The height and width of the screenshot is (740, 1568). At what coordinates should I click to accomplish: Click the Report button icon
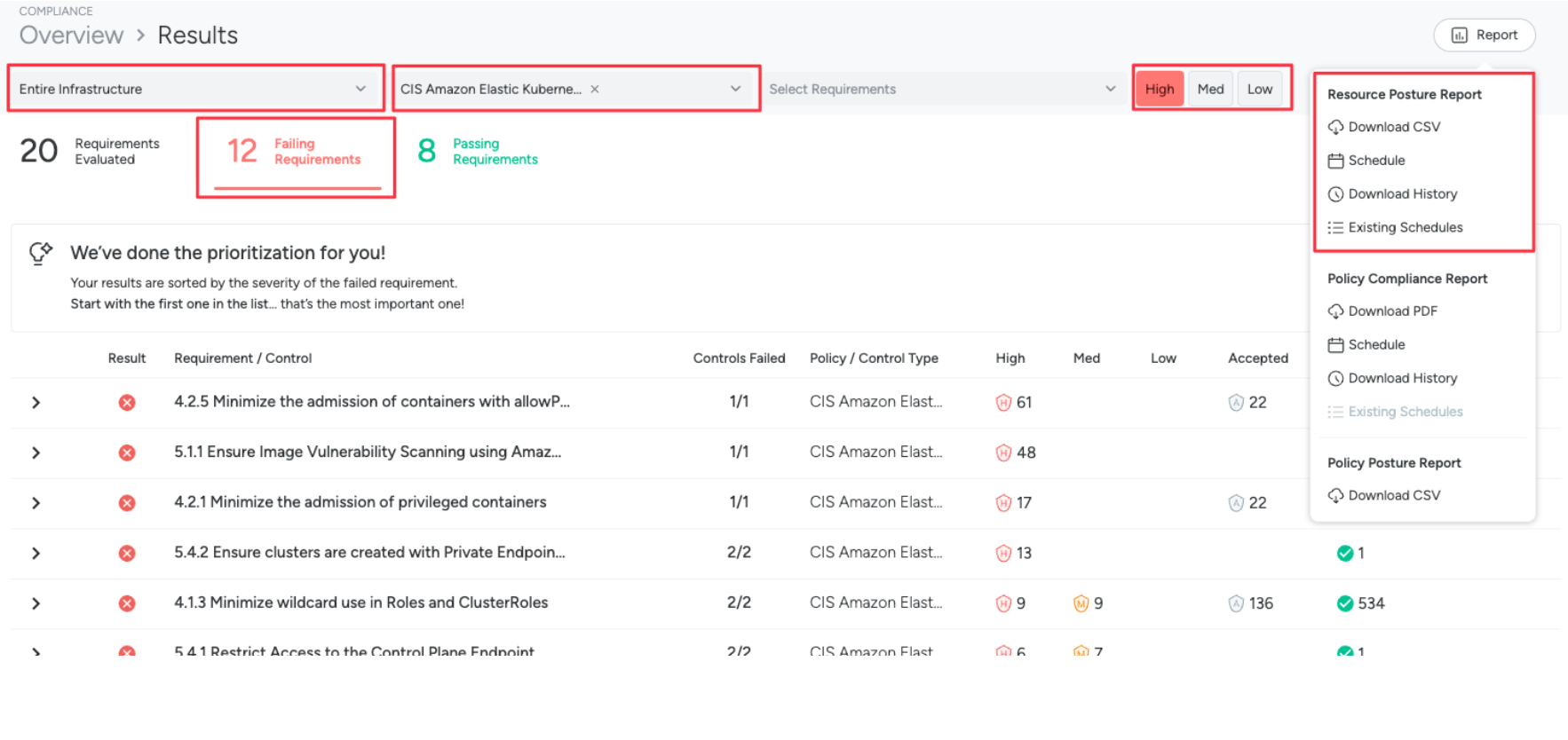pyautogui.click(x=1459, y=35)
